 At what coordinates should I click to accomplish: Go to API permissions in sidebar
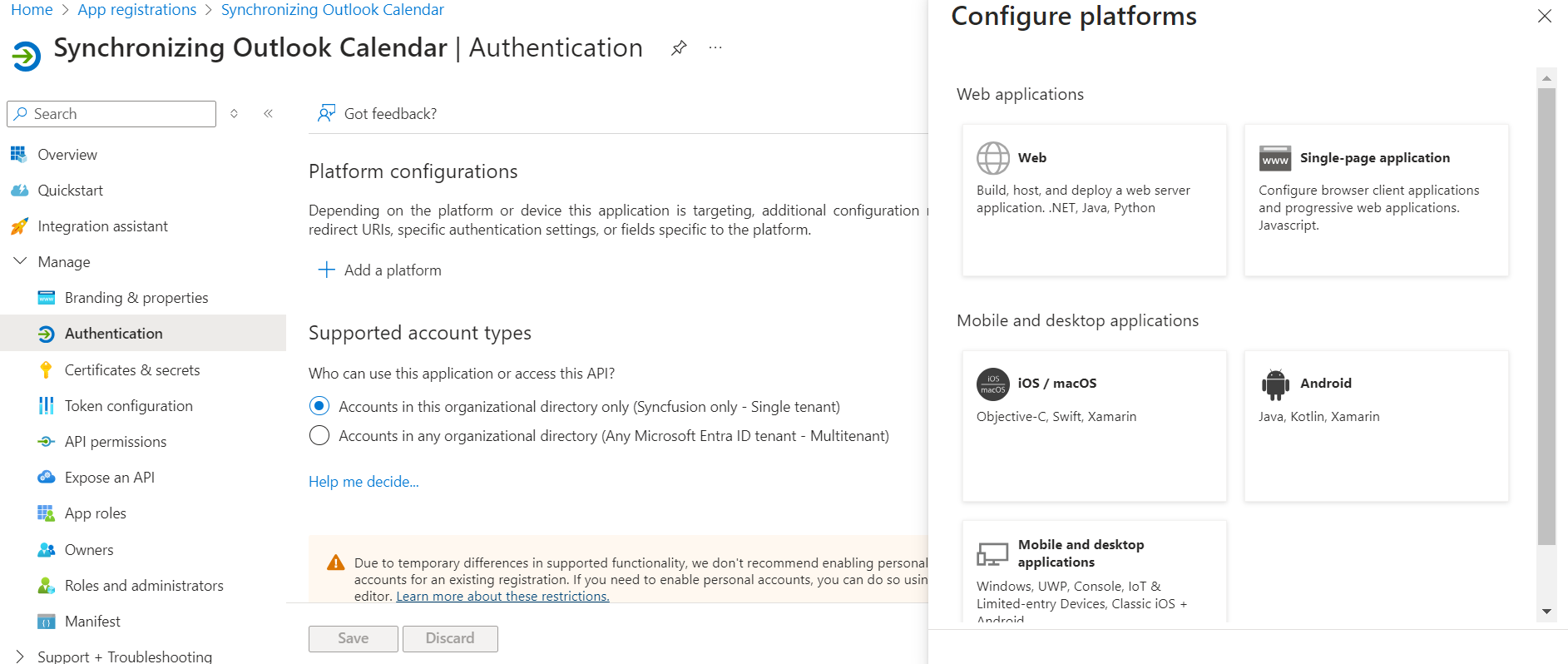[x=116, y=442]
